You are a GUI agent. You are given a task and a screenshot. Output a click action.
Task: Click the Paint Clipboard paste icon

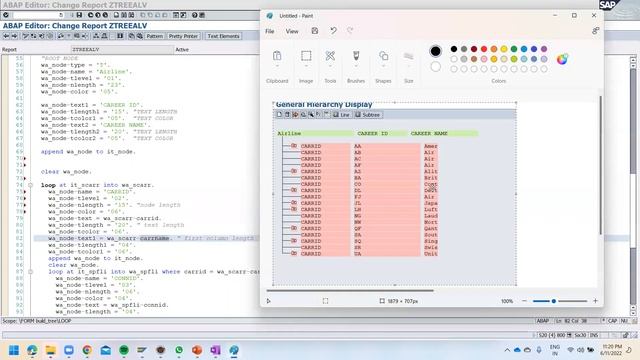tap(277, 56)
